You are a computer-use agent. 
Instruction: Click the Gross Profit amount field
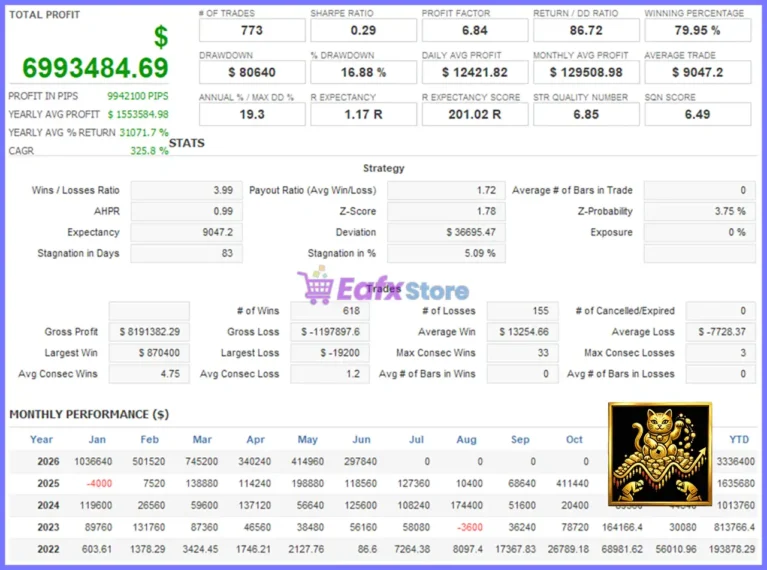tap(149, 332)
